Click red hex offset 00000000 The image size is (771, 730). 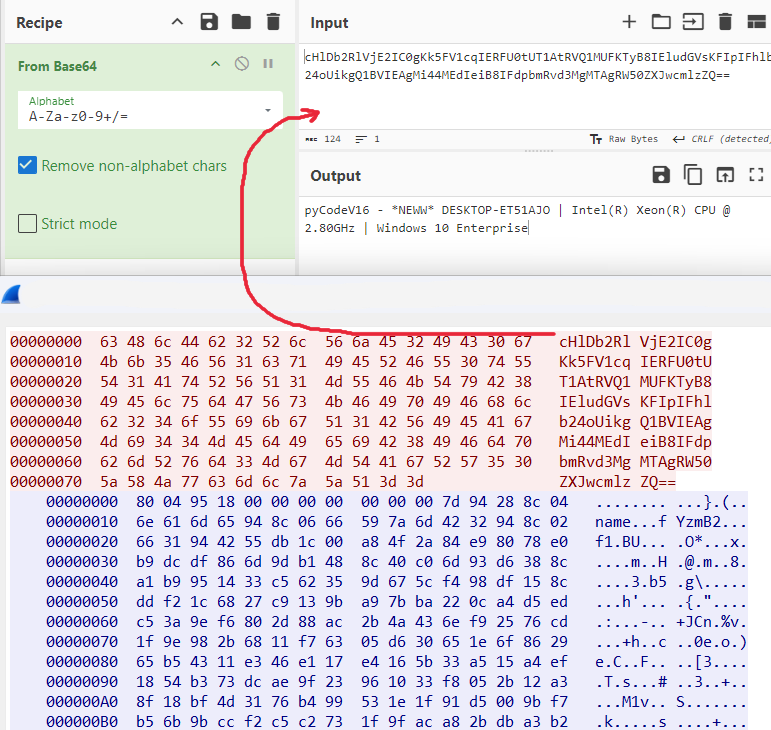click(46, 342)
